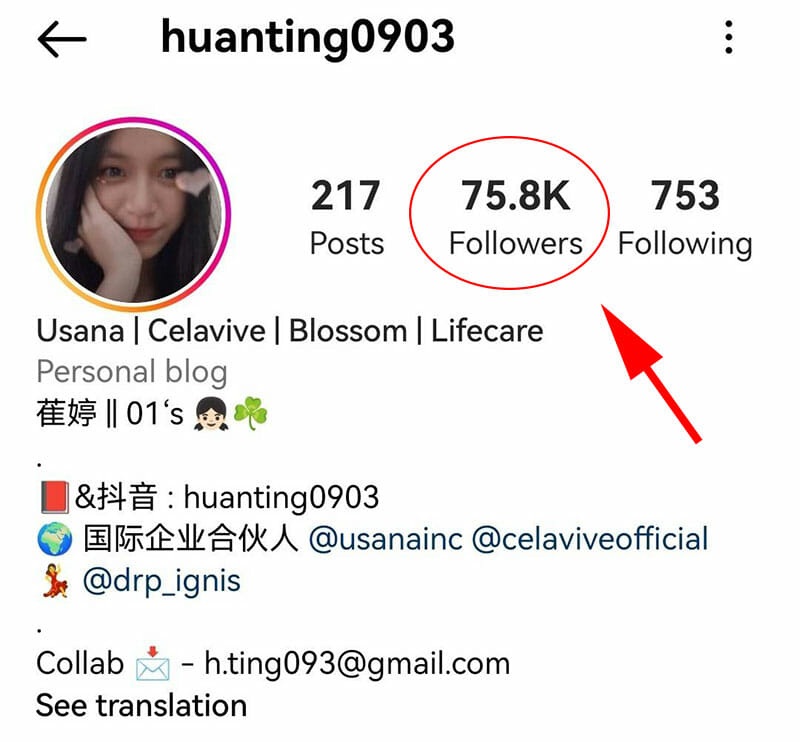Tap the h.ting093@gmail.com email text
Viewport: 800px width, 742px height.
(x=357, y=664)
